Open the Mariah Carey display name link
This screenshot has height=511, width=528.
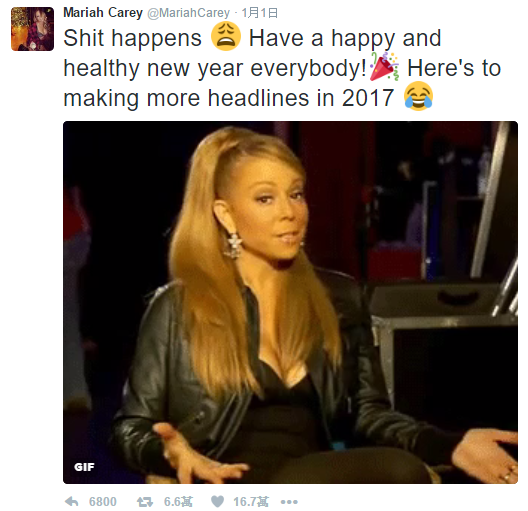pos(103,13)
